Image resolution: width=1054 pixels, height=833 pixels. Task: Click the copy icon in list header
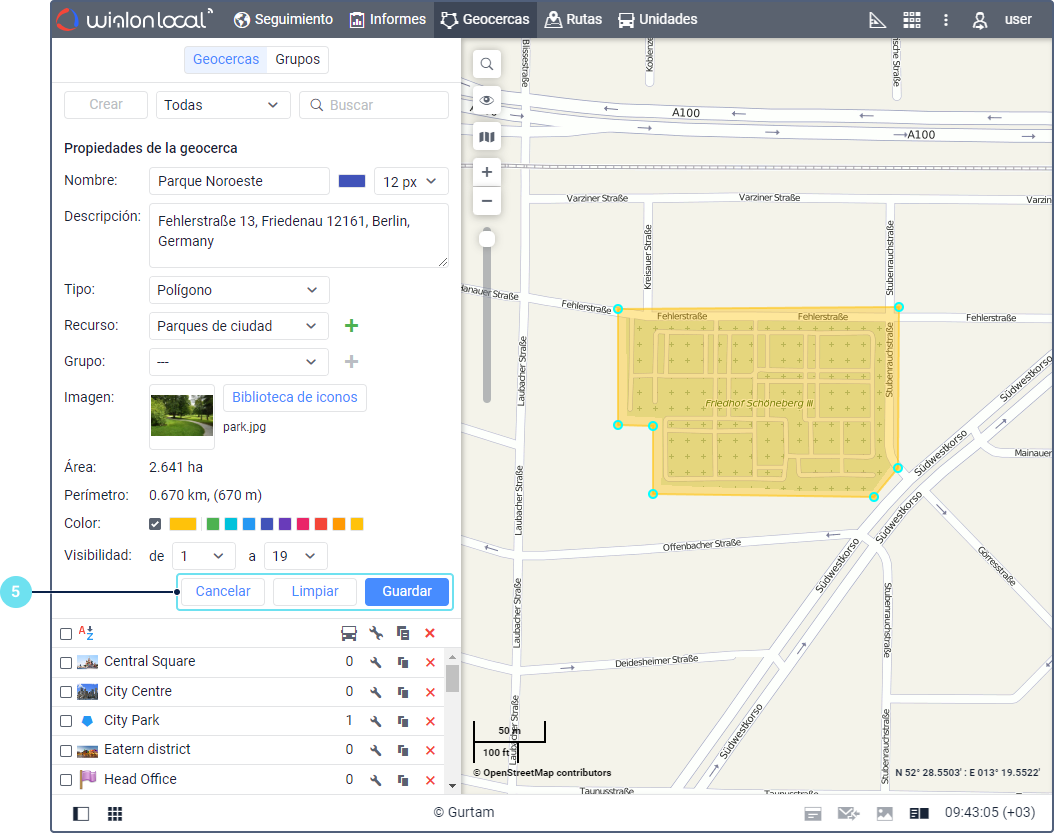tap(403, 633)
